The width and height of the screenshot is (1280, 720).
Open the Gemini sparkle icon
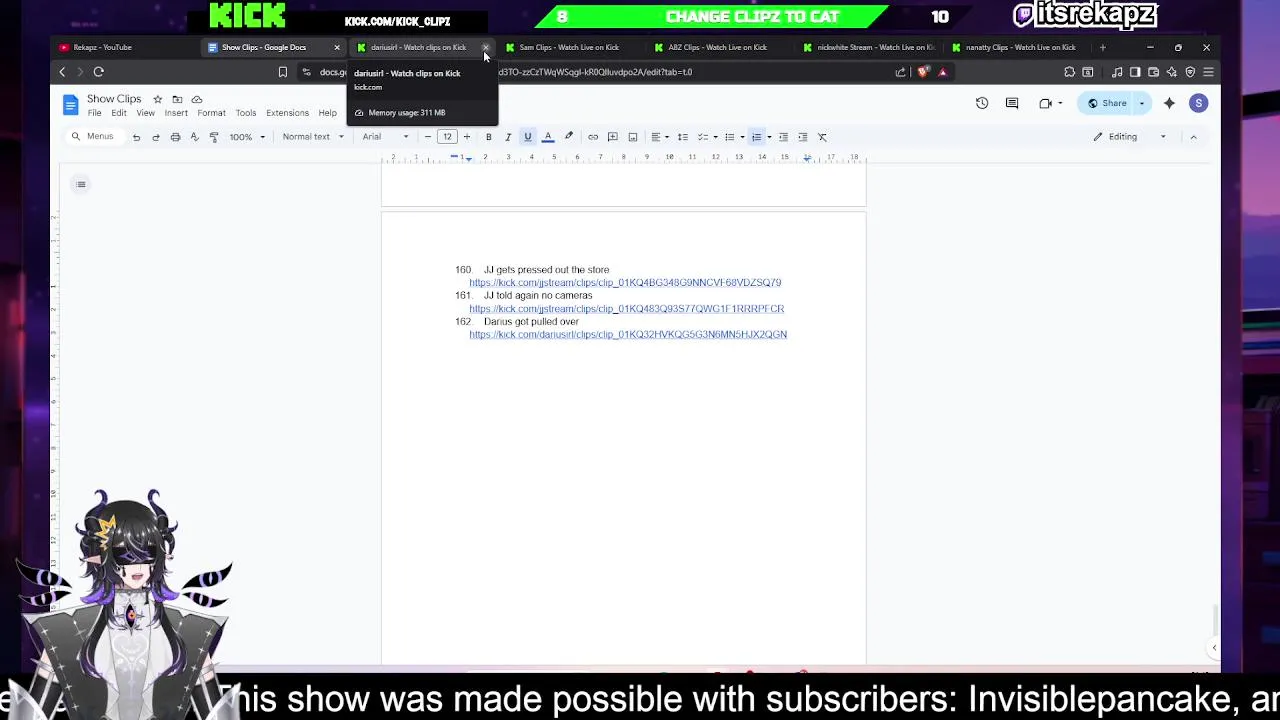pyautogui.click(x=1170, y=103)
